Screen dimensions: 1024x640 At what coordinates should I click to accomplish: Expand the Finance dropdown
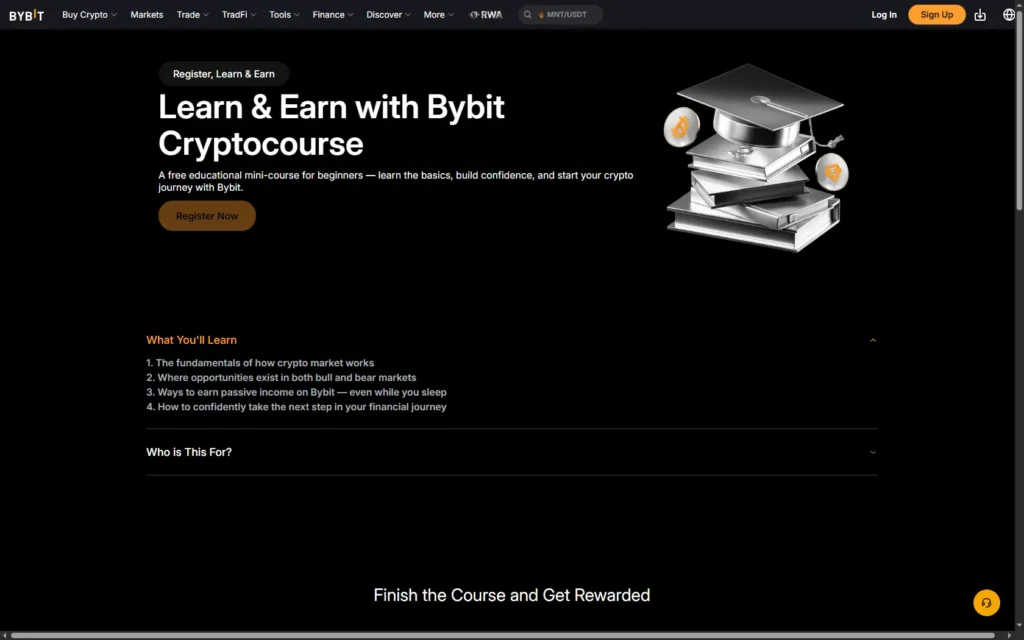(332, 14)
